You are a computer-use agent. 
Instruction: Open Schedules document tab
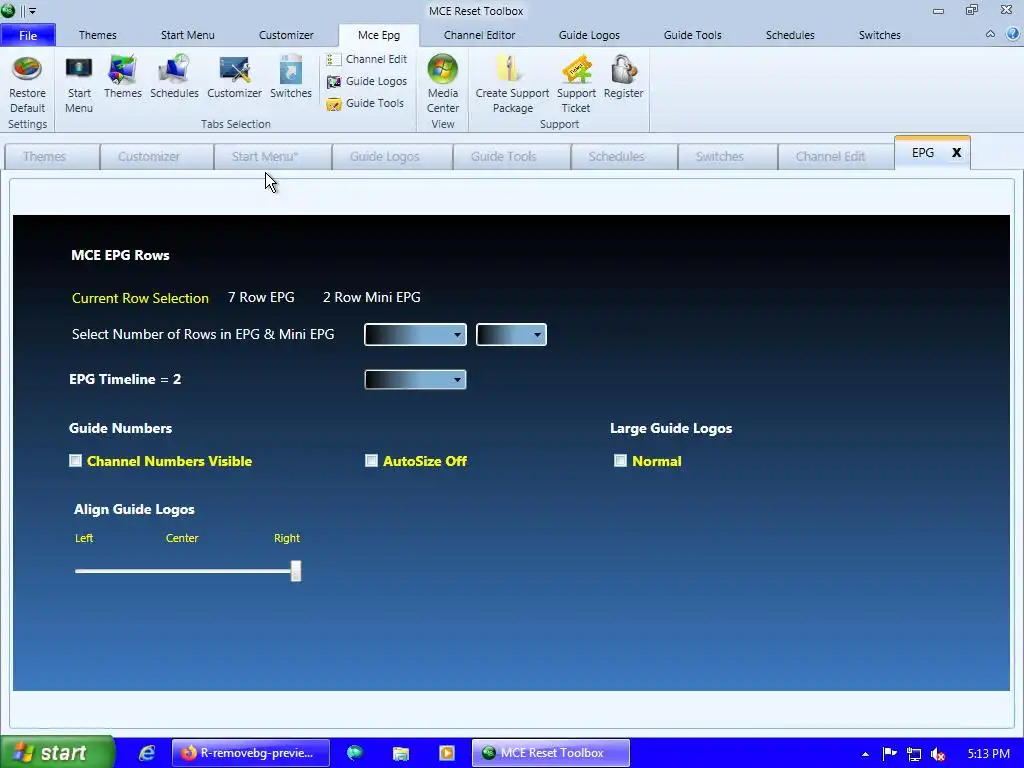624,157
